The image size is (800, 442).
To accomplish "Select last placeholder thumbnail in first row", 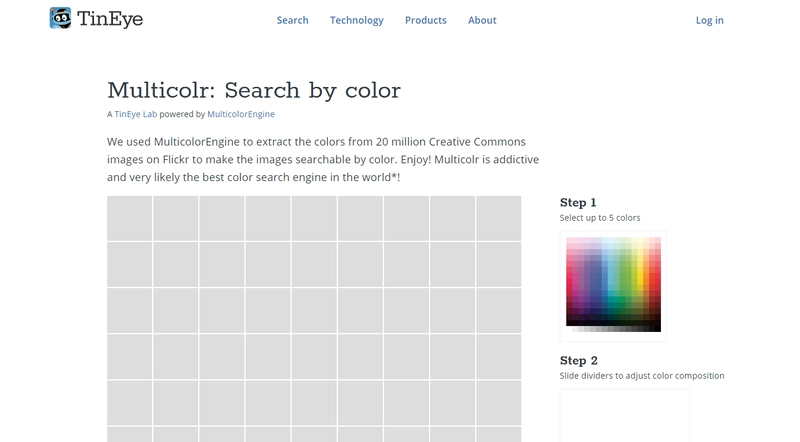I will tap(498, 218).
